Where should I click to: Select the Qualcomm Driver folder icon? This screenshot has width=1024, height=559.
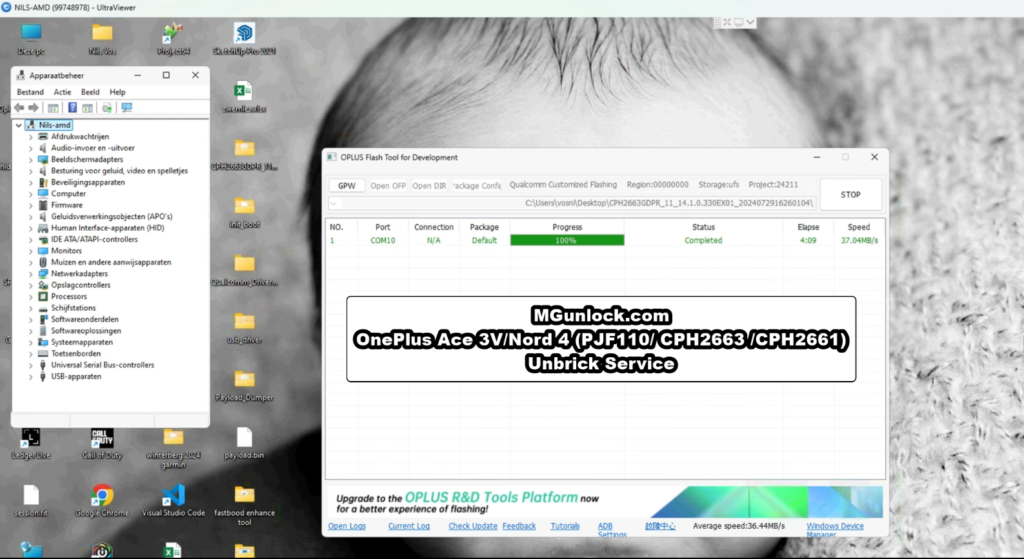244,270
